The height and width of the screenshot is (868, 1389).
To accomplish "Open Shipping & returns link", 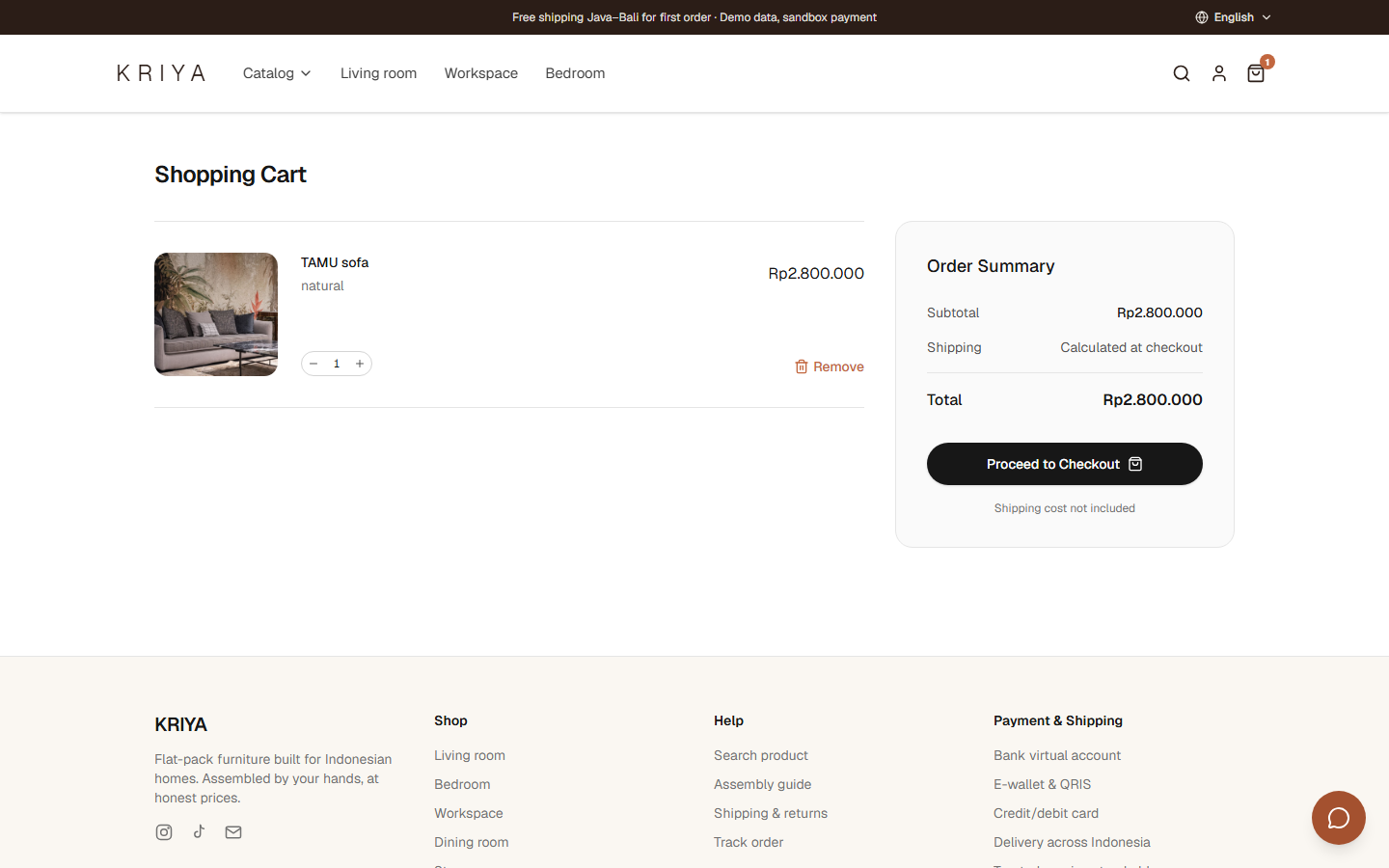I will pos(771,813).
